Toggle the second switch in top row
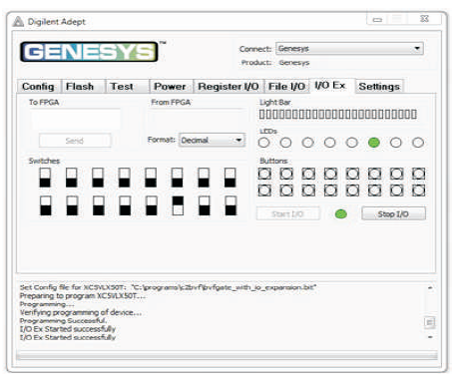This screenshot has width=454, height=380. point(71,178)
